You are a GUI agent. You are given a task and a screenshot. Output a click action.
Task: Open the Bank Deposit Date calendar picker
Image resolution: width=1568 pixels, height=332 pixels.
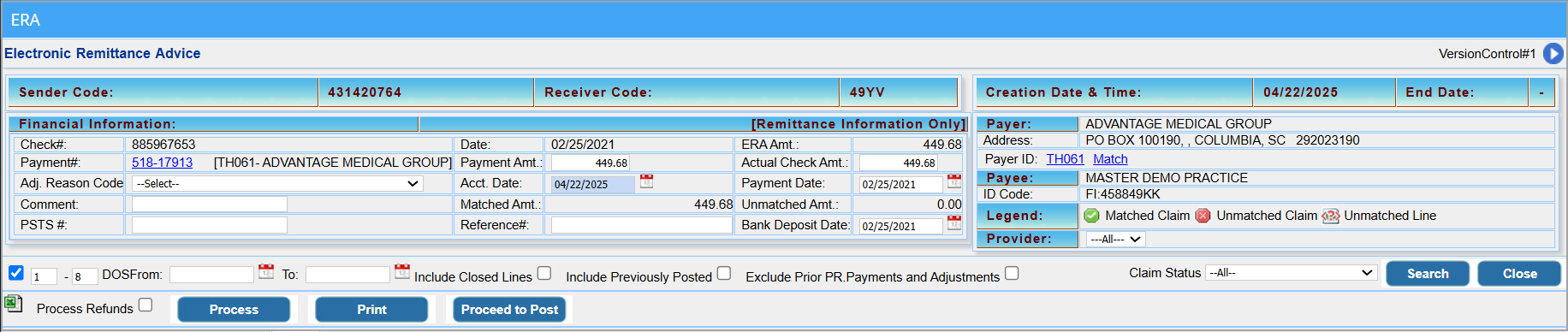click(x=954, y=222)
